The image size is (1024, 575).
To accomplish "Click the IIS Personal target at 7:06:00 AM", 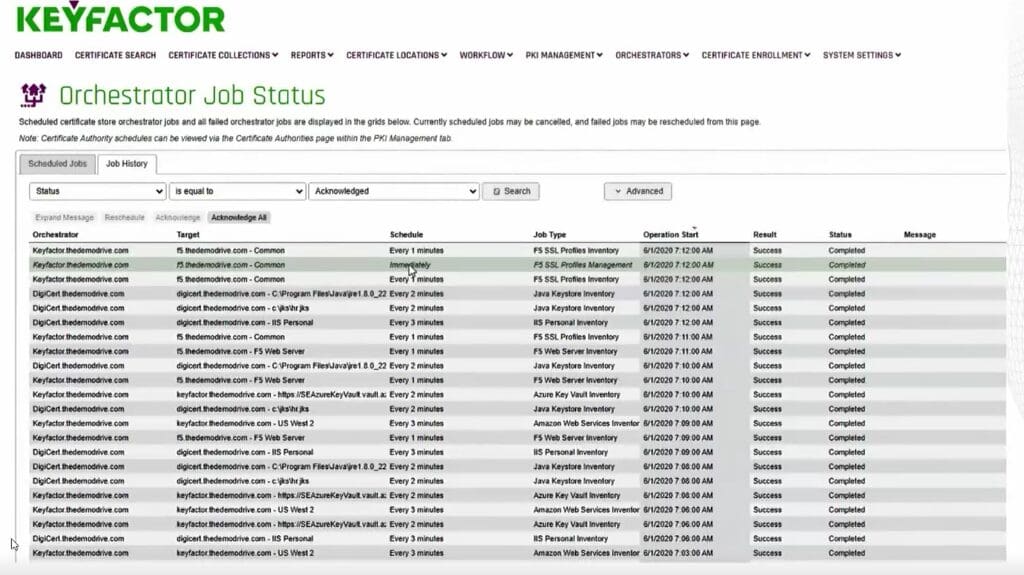I will pos(244,539).
